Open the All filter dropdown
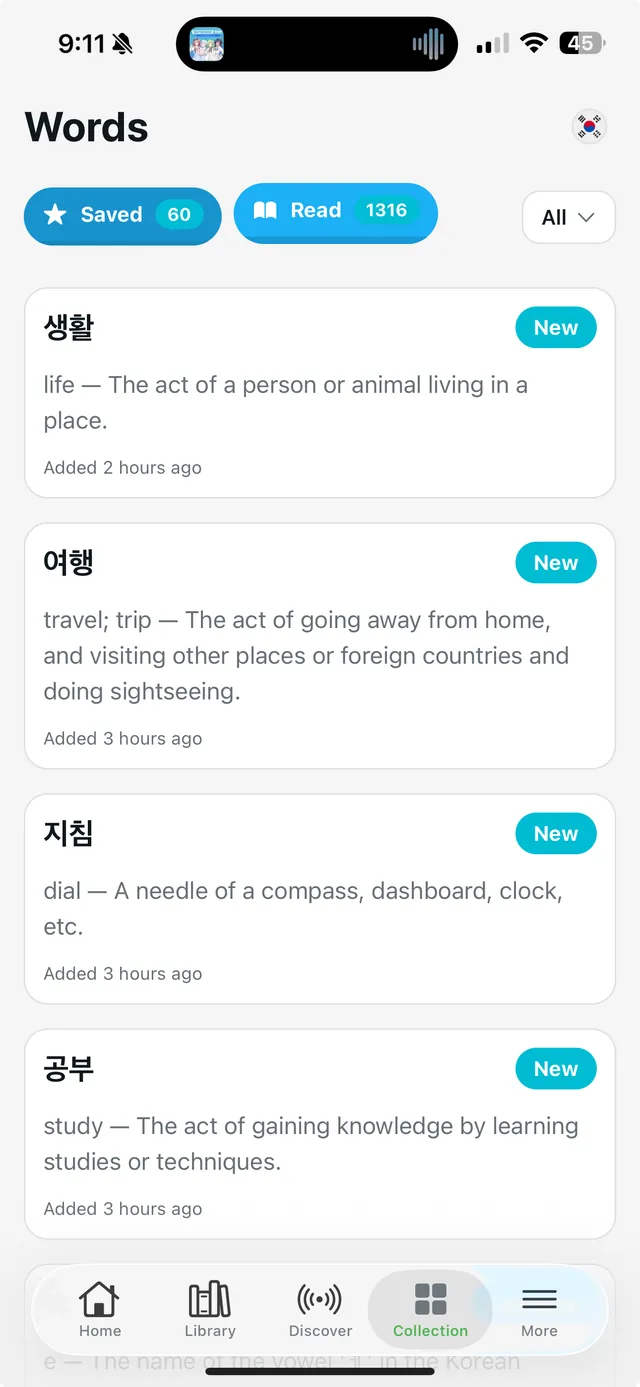 [568, 217]
